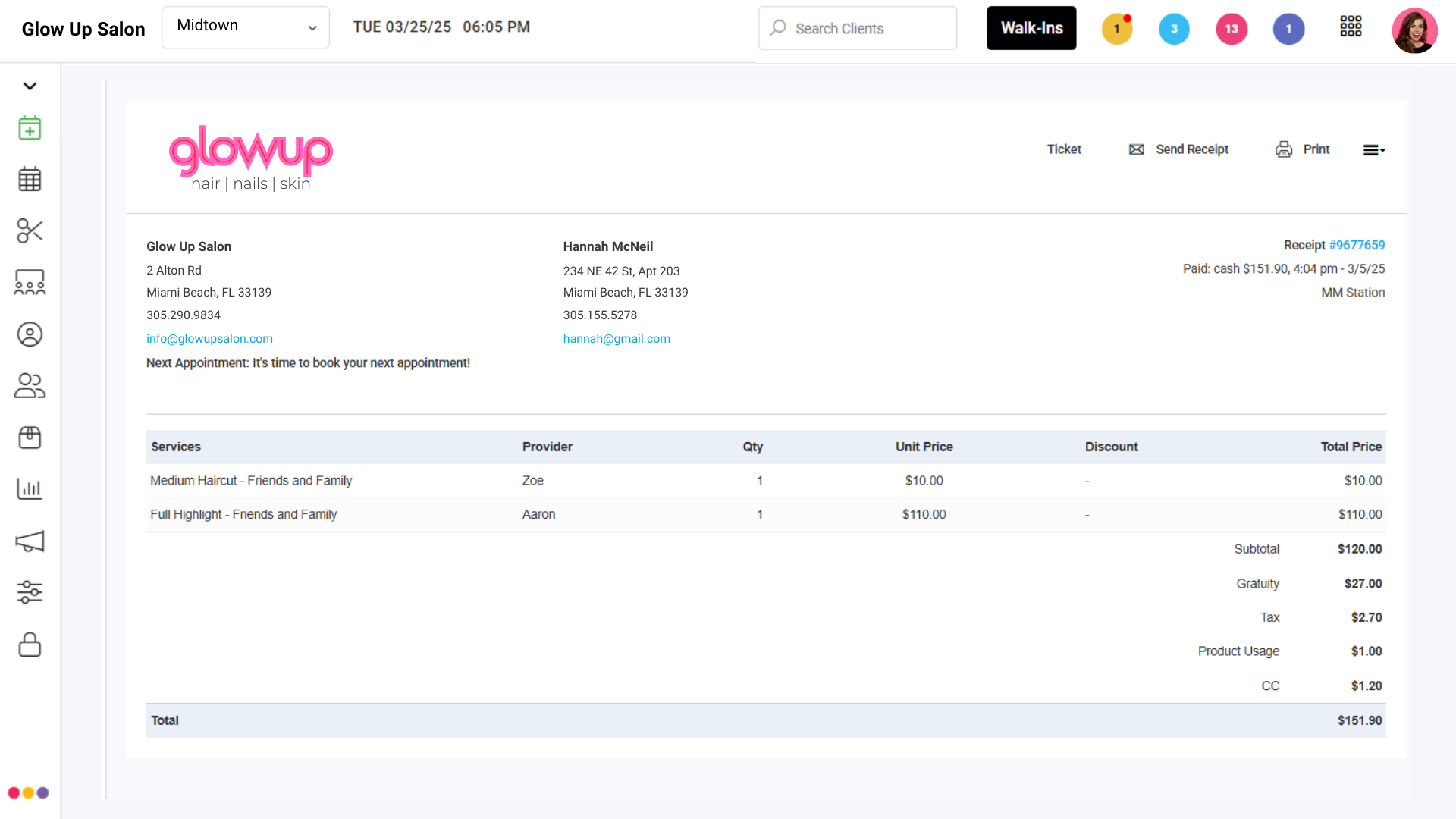The height and width of the screenshot is (819, 1456).
Task: Click the Discount column header
Action: [1111, 447]
